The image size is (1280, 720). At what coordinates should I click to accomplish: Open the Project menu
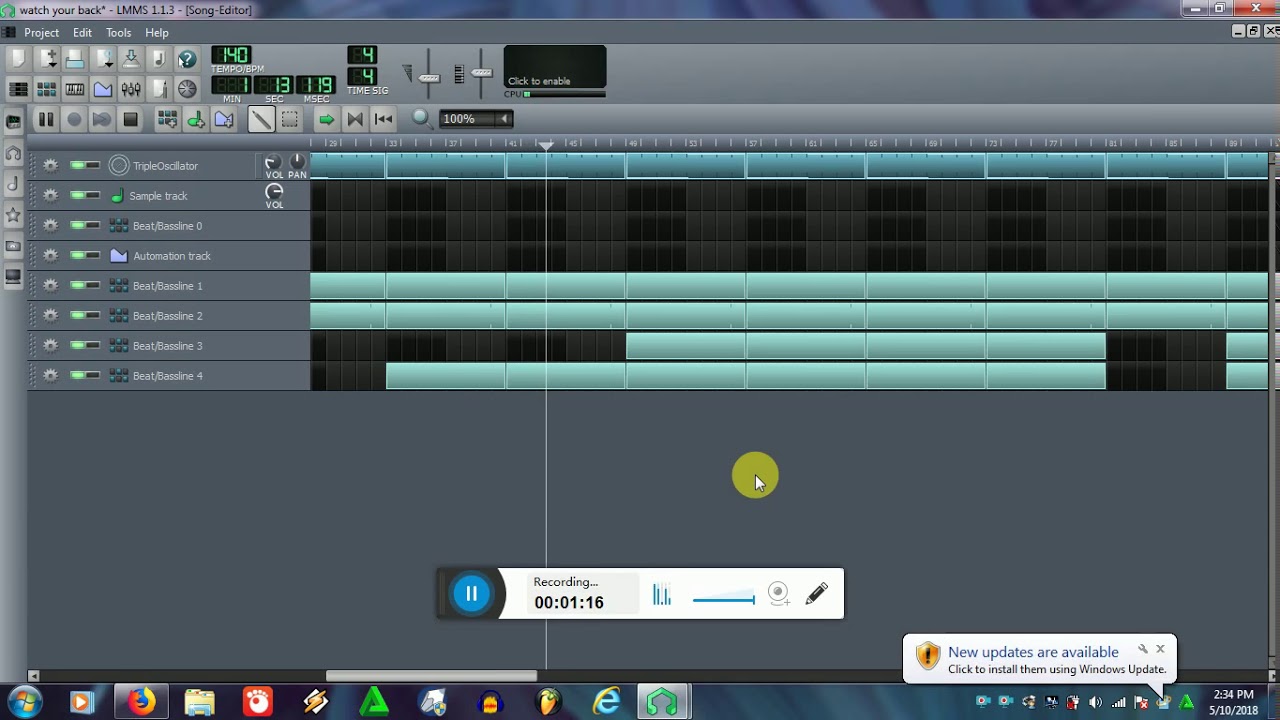(x=42, y=33)
